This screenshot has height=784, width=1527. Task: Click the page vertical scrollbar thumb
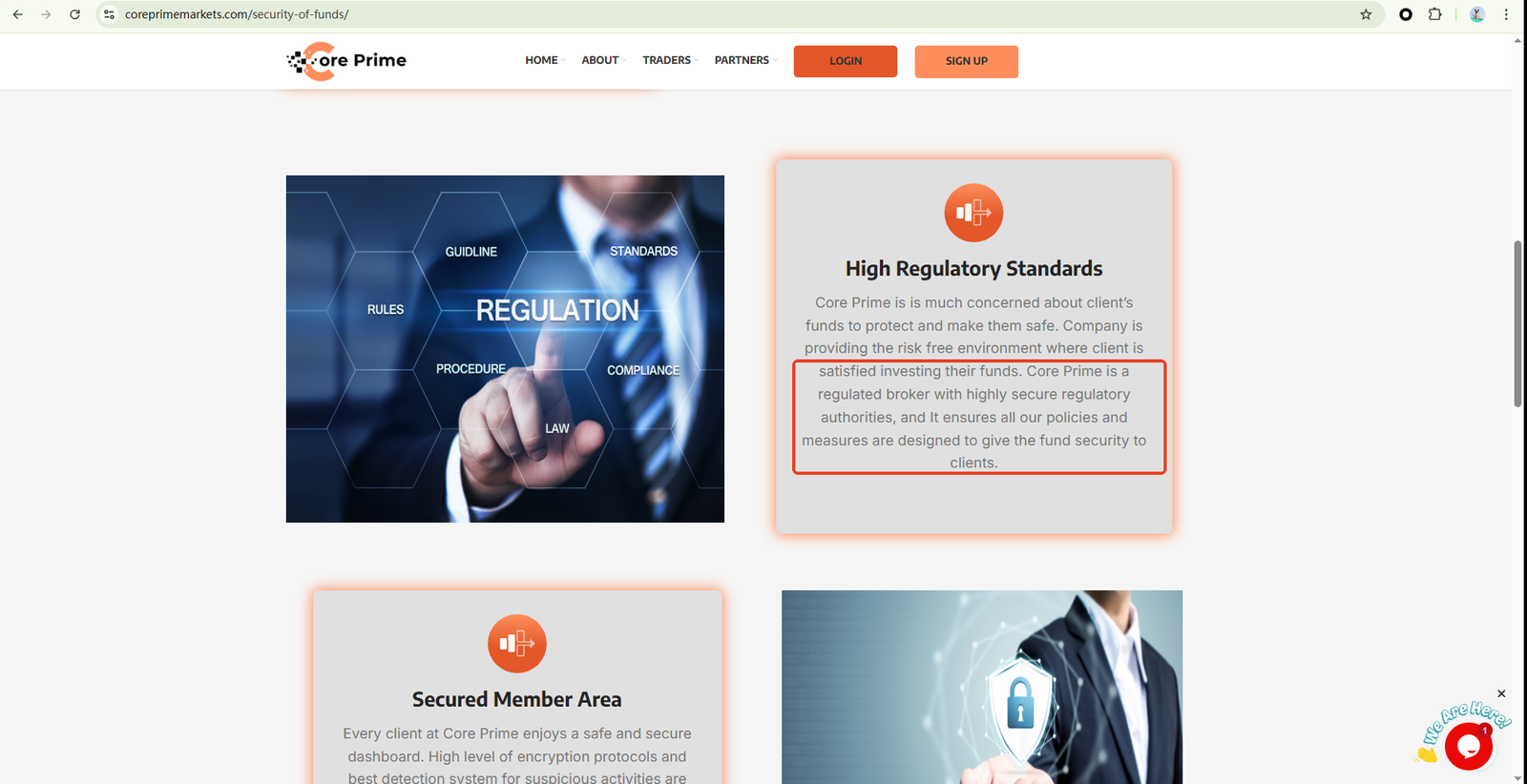point(1517,324)
